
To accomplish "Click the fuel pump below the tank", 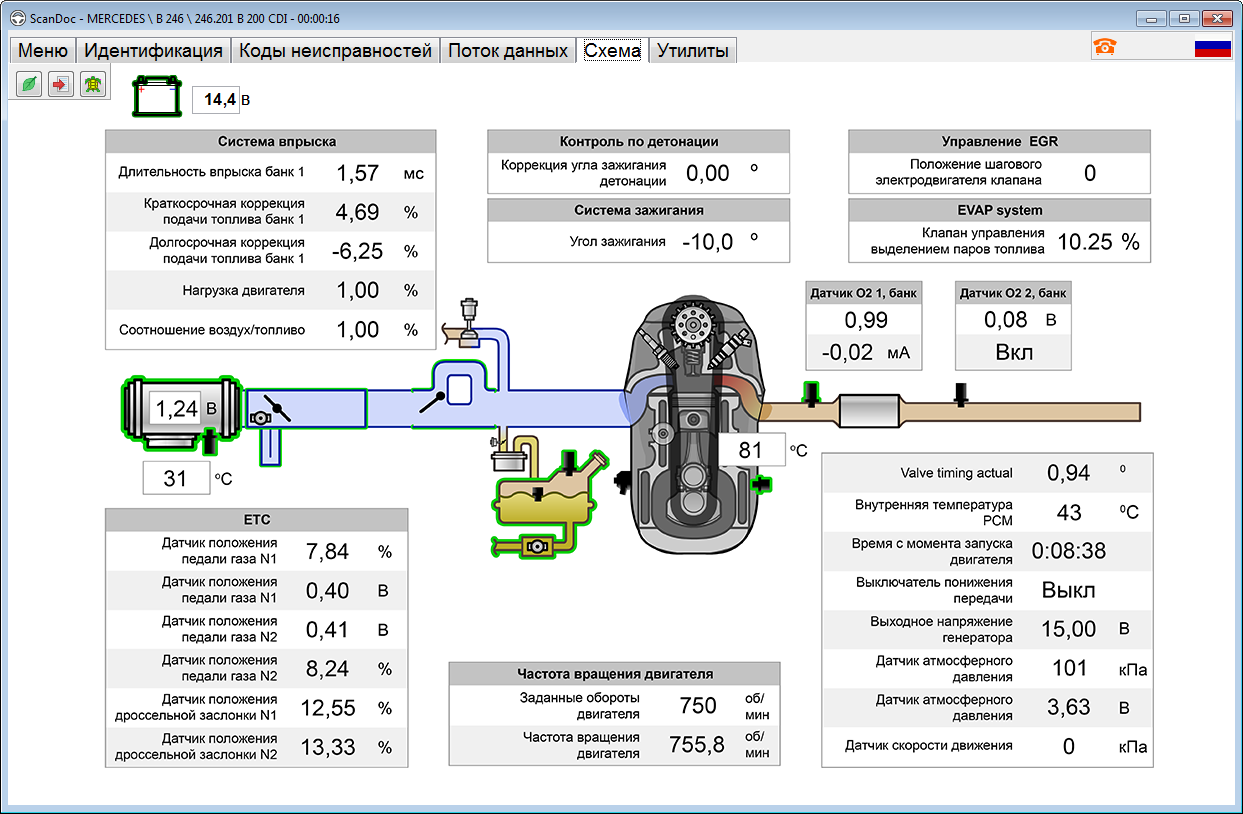I will click(x=537, y=547).
